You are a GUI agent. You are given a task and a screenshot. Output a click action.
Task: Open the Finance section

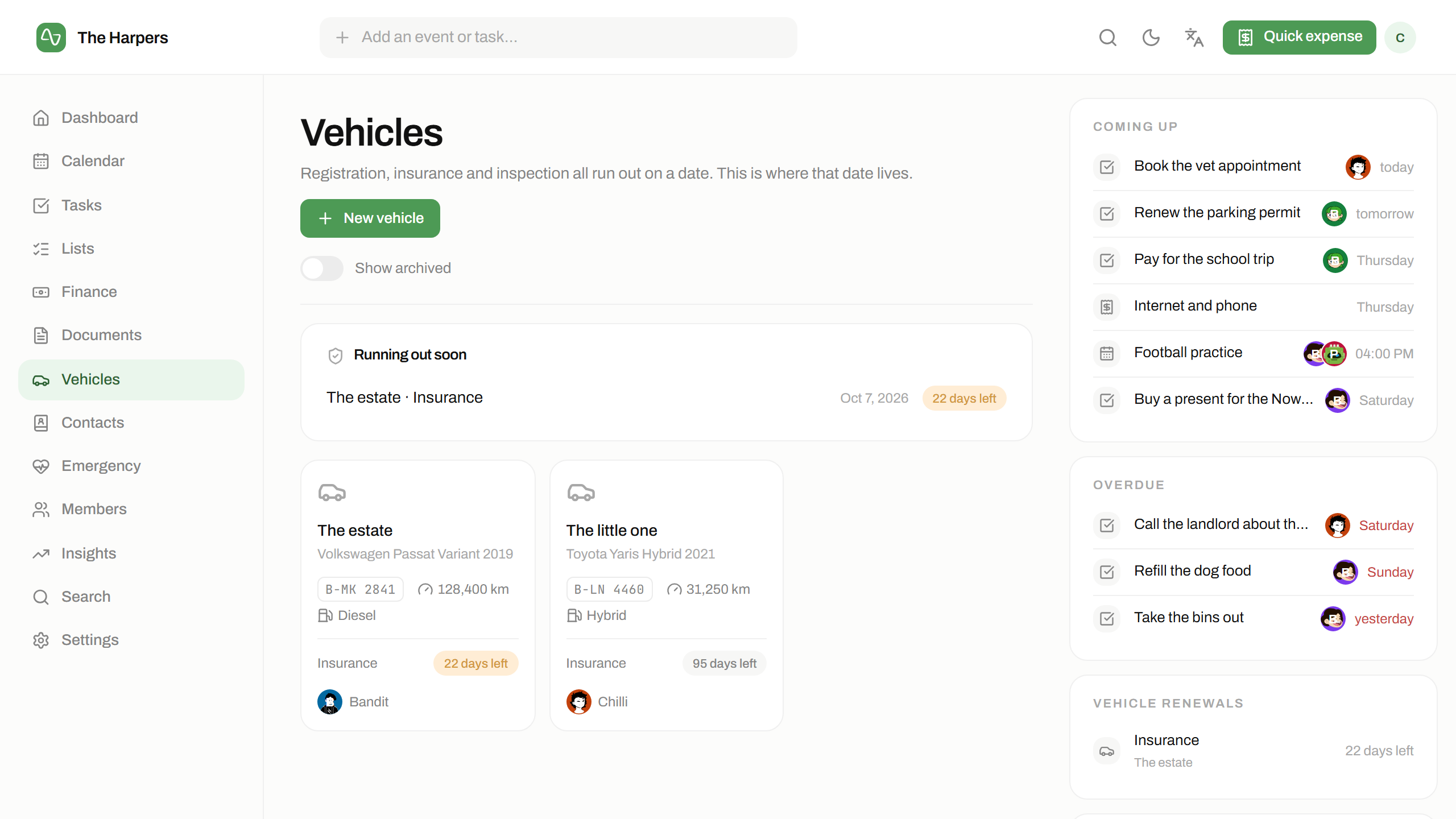pyautogui.click(x=131, y=292)
